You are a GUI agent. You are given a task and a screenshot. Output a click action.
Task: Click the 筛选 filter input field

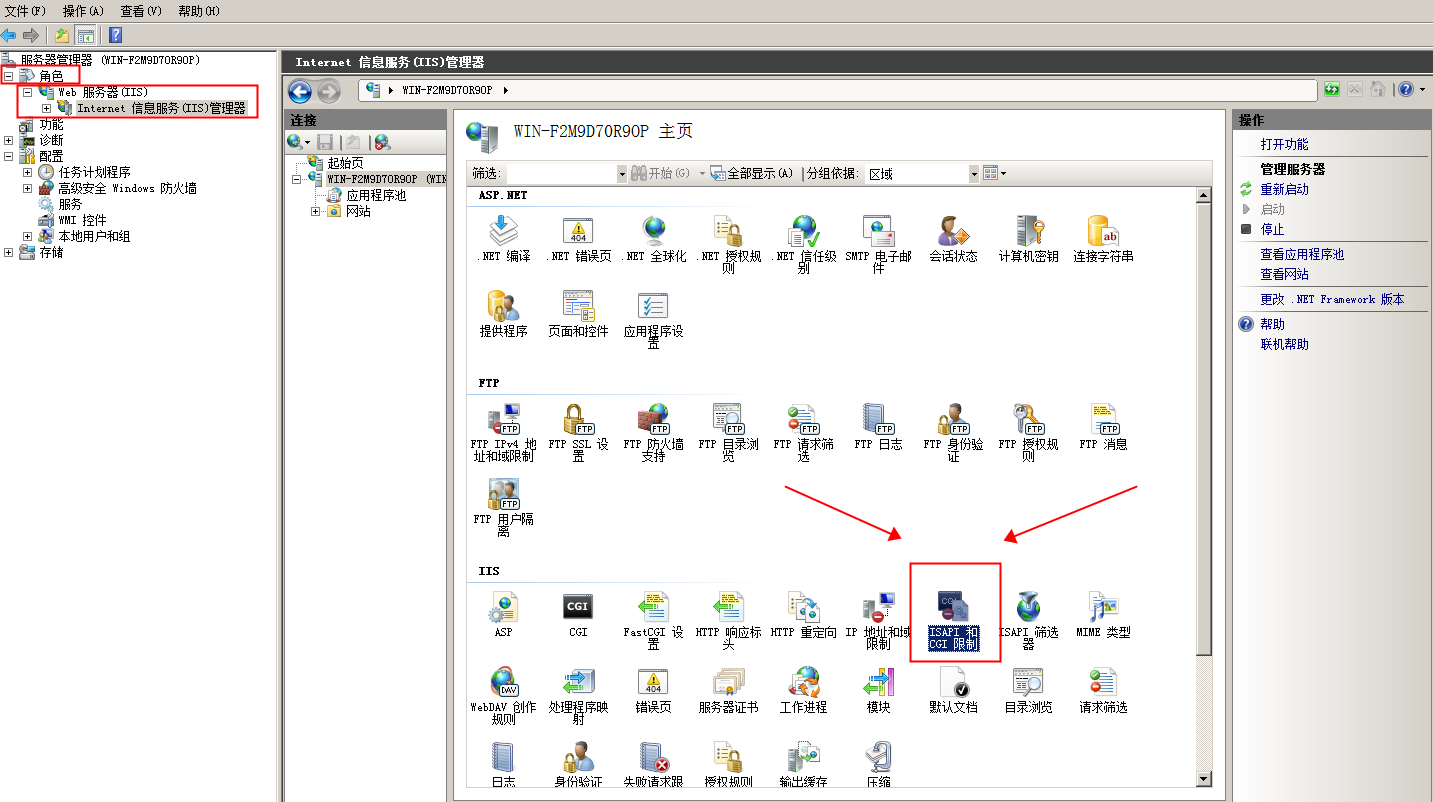563,174
